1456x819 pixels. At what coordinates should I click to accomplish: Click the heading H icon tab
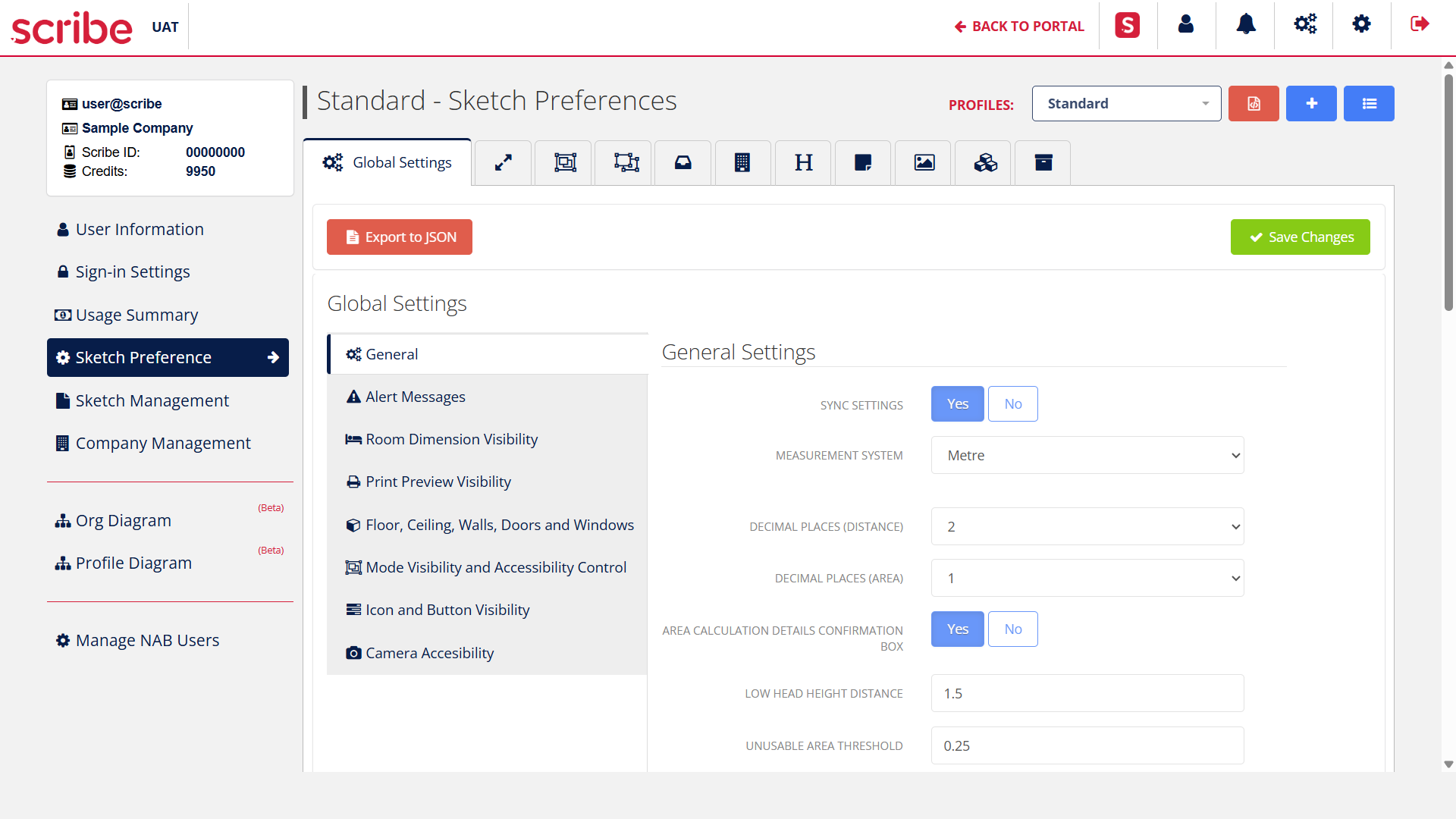803,162
